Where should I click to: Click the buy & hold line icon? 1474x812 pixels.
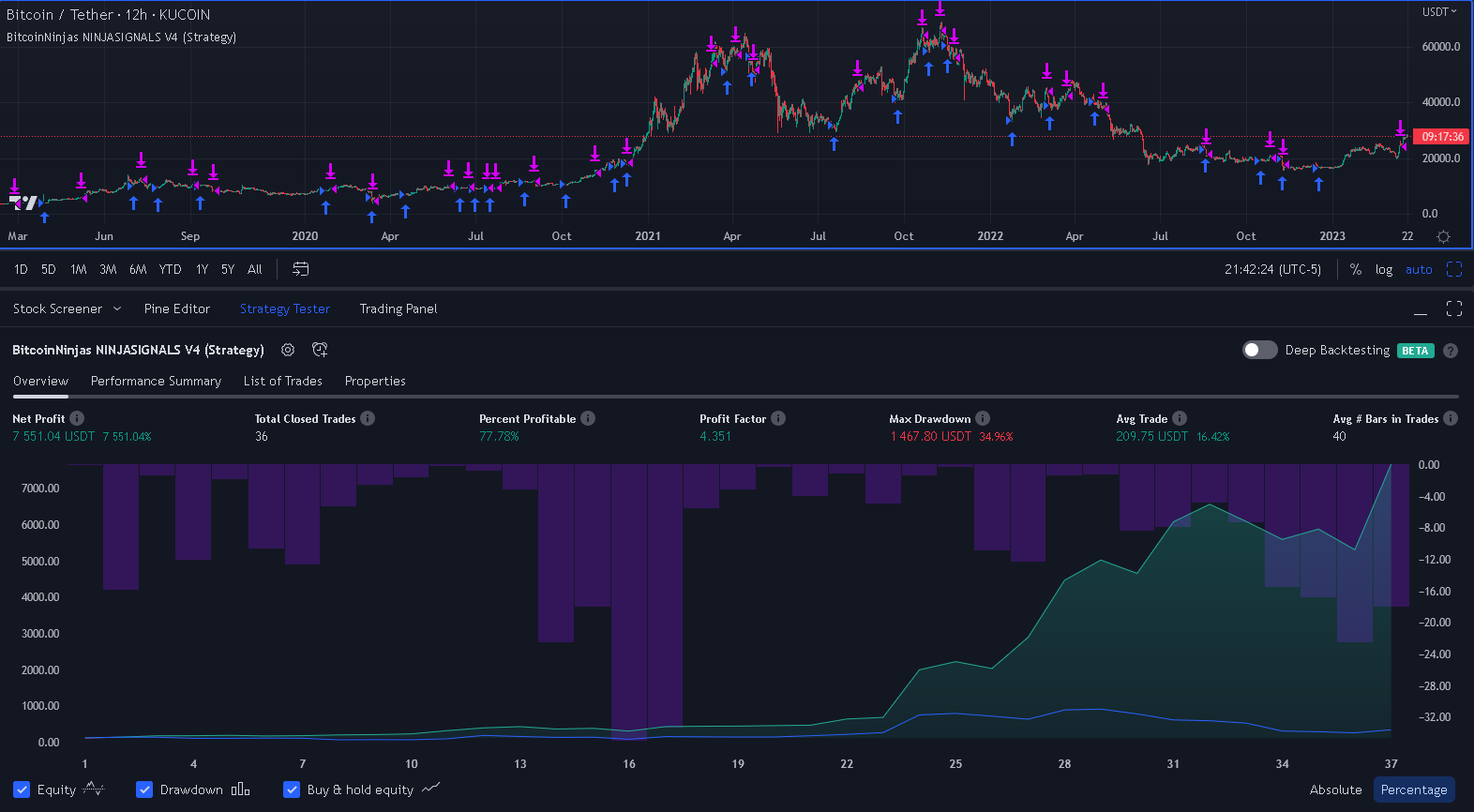[x=431, y=789]
